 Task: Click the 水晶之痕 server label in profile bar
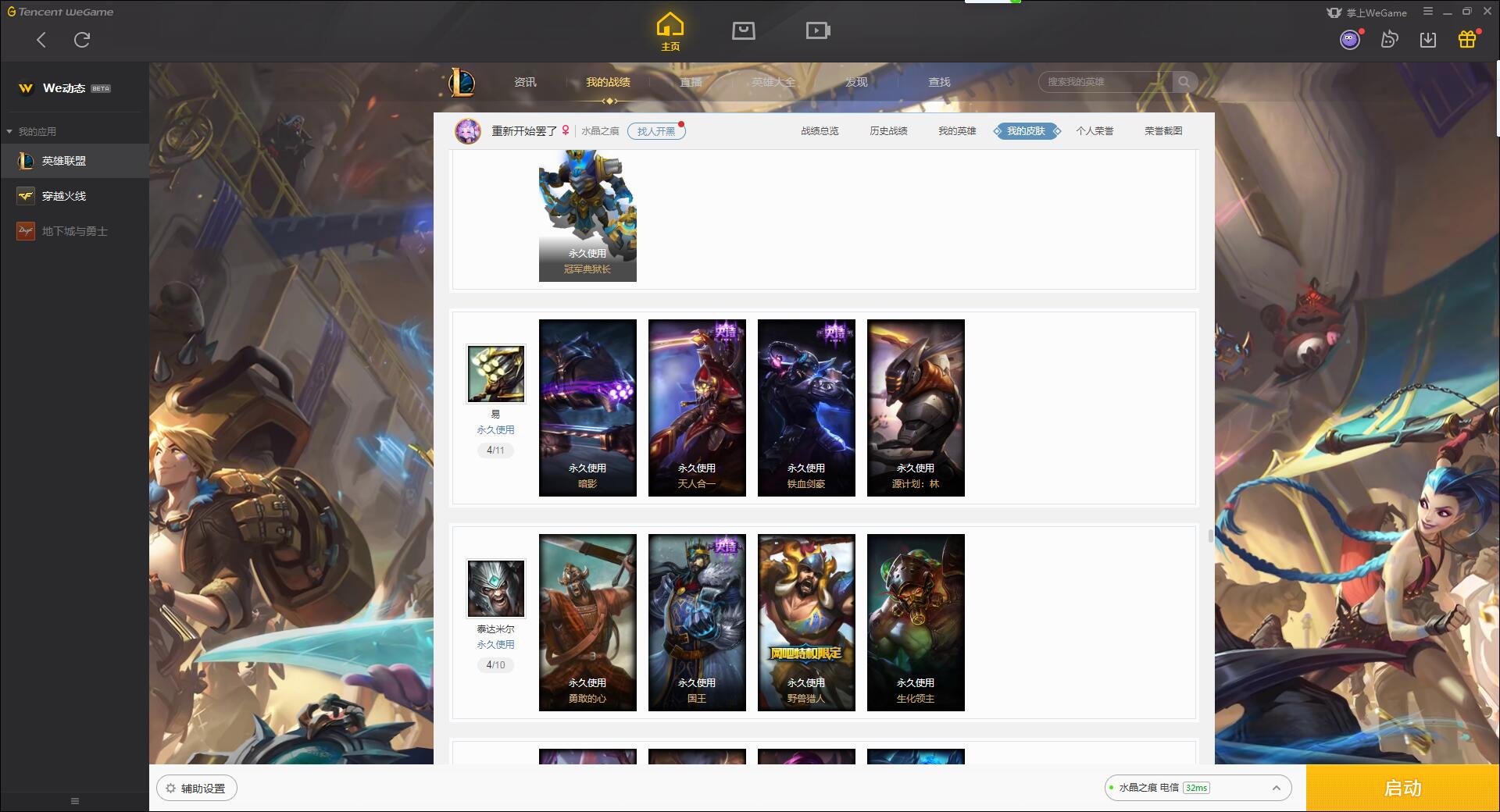[x=600, y=131]
